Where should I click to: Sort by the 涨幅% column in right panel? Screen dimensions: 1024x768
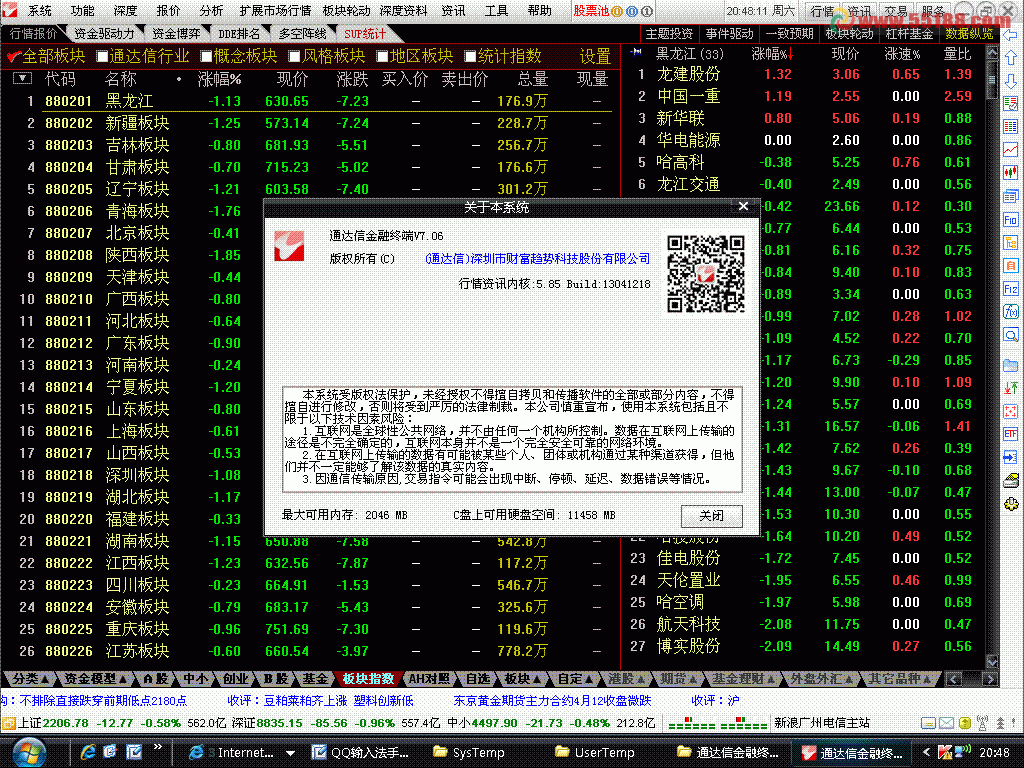coord(771,54)
